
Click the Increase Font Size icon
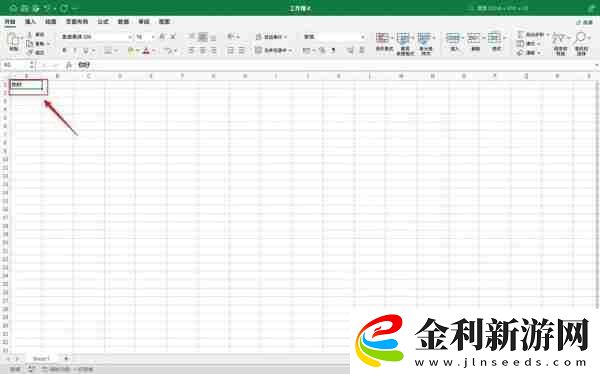[162, 37]
